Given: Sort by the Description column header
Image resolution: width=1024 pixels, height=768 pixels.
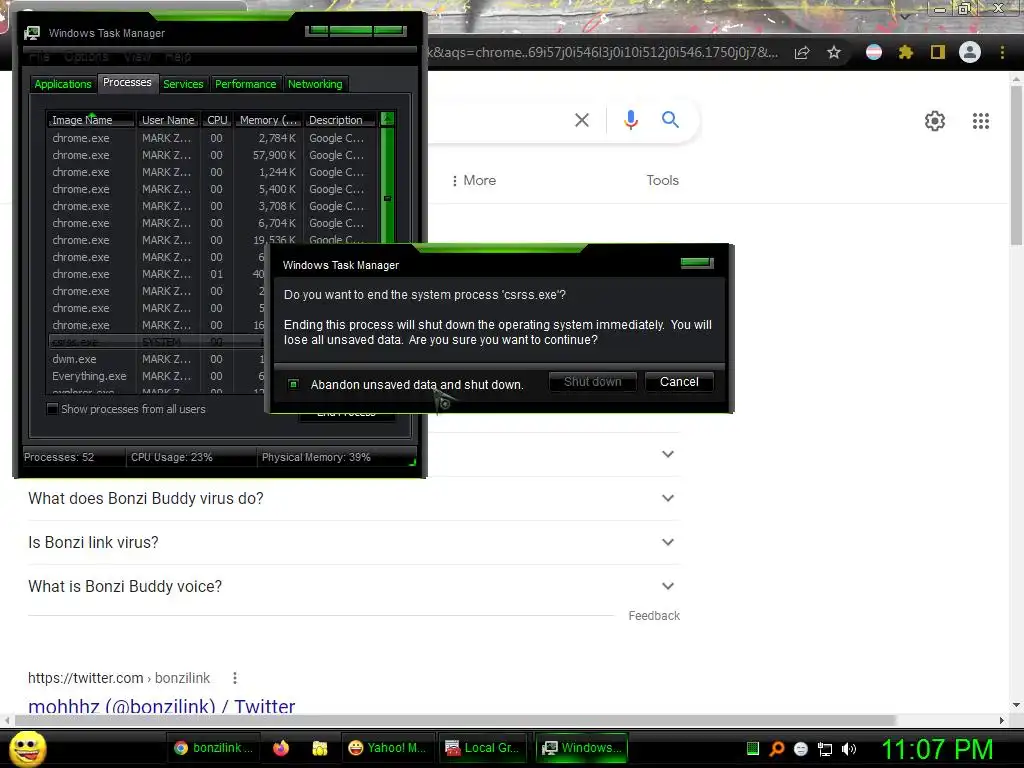Looking at the screenshot, I should [x=340, y=120].
